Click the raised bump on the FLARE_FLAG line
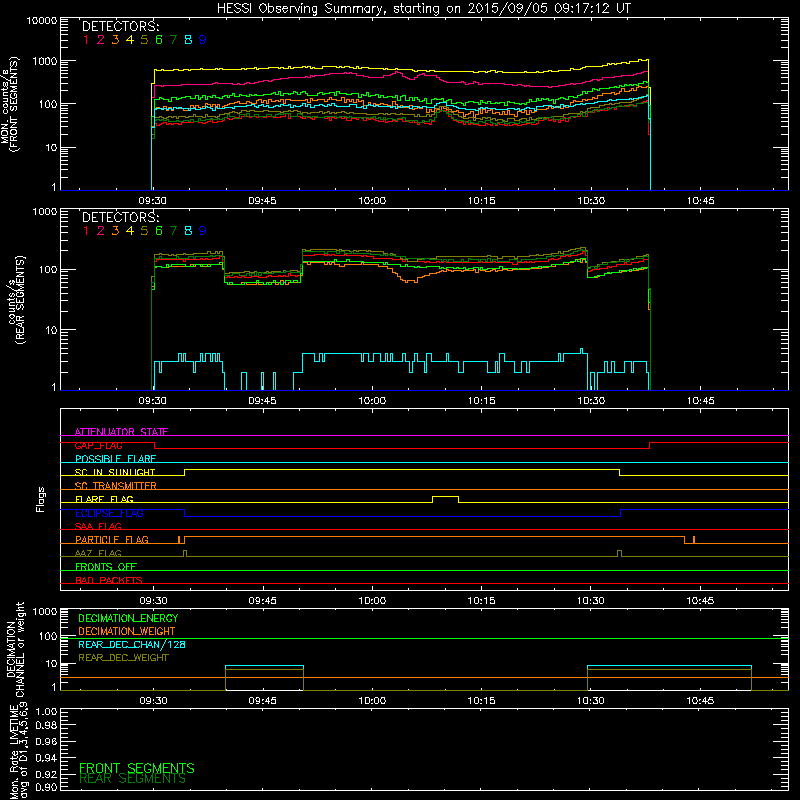Image resolution: width=800 pixels, height=800 pixels. (x=445, y=497)
